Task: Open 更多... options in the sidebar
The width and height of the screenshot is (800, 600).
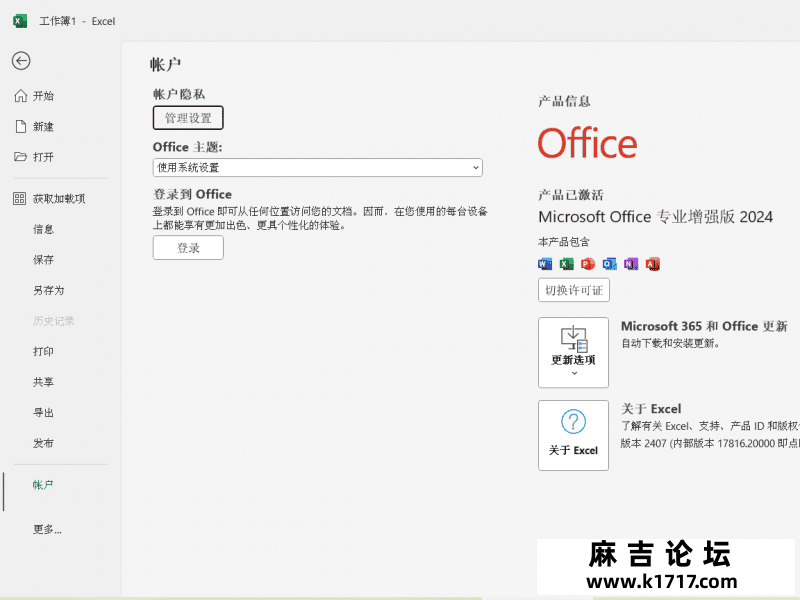Action: (x=47, y=530)
